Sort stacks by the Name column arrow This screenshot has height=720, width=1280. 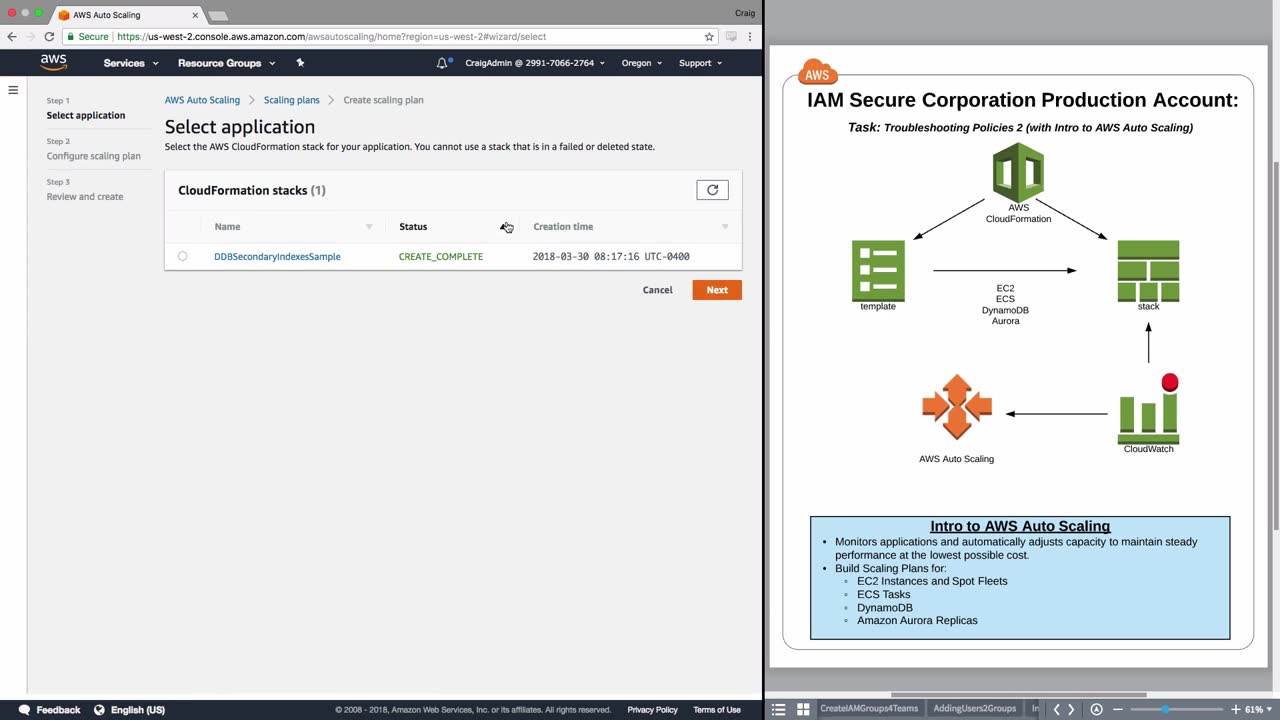coord(369,227)
